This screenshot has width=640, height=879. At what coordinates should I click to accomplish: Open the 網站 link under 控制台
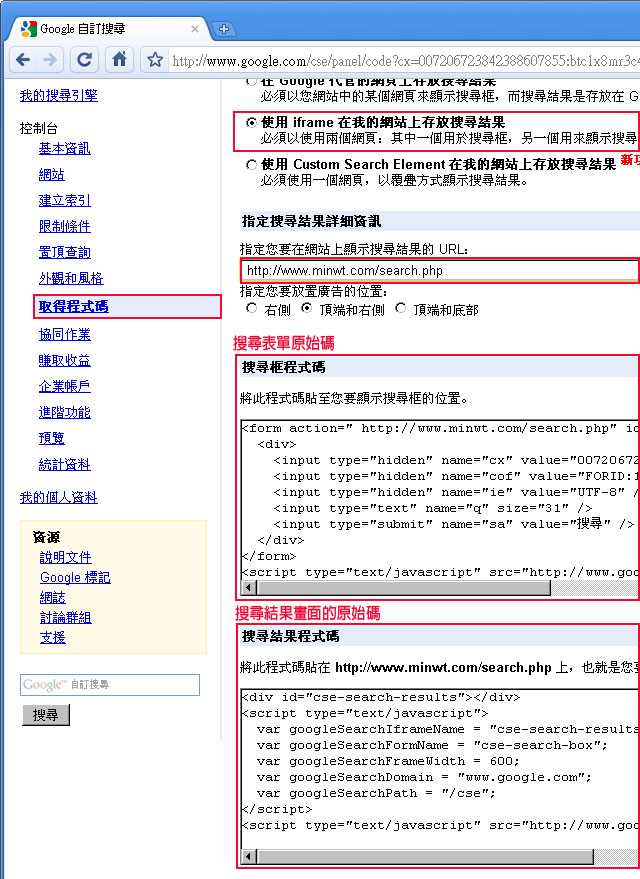point(52,175)
